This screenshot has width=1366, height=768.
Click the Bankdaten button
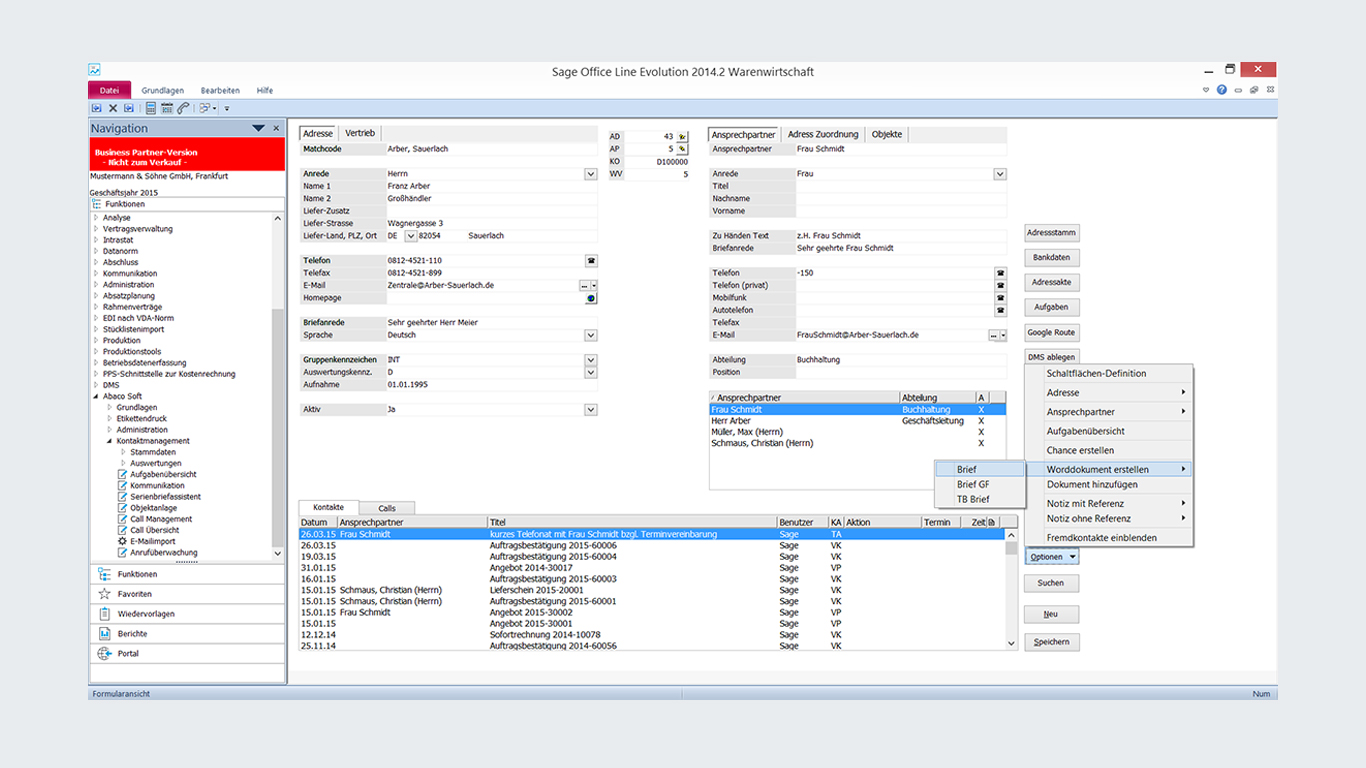click(1052, 258)
